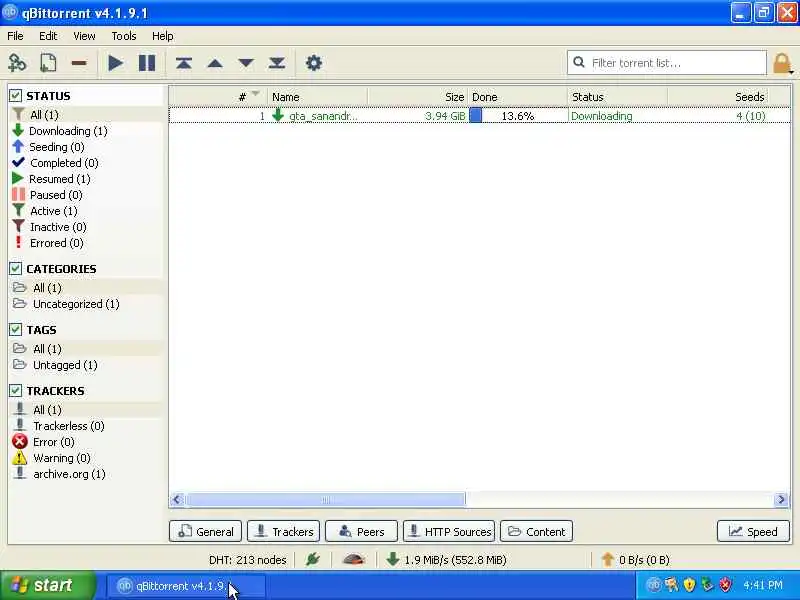The width and height of the screenshot is (800, 600).
Task: Click the horizontal scrollbar thumb
Action: pos(326,499)
